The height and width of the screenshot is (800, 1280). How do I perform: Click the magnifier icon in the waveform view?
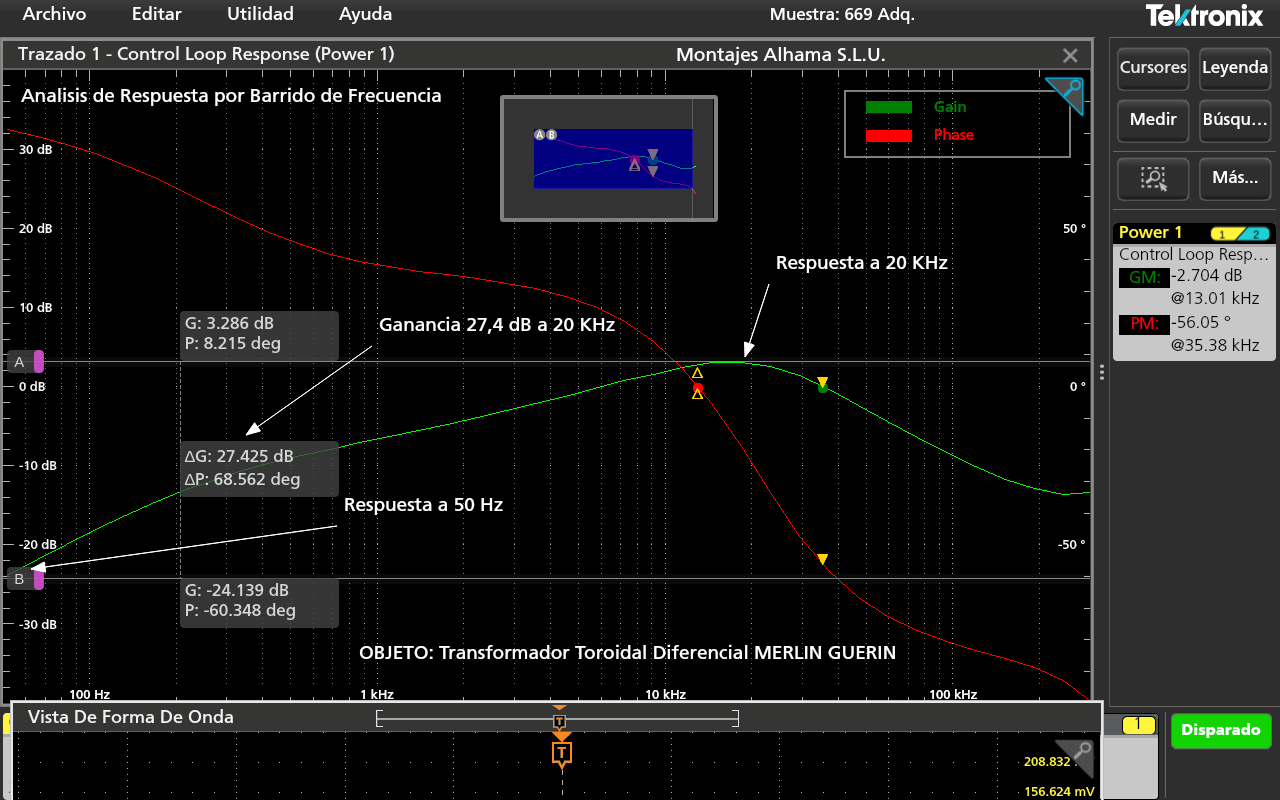[1076, 756]
